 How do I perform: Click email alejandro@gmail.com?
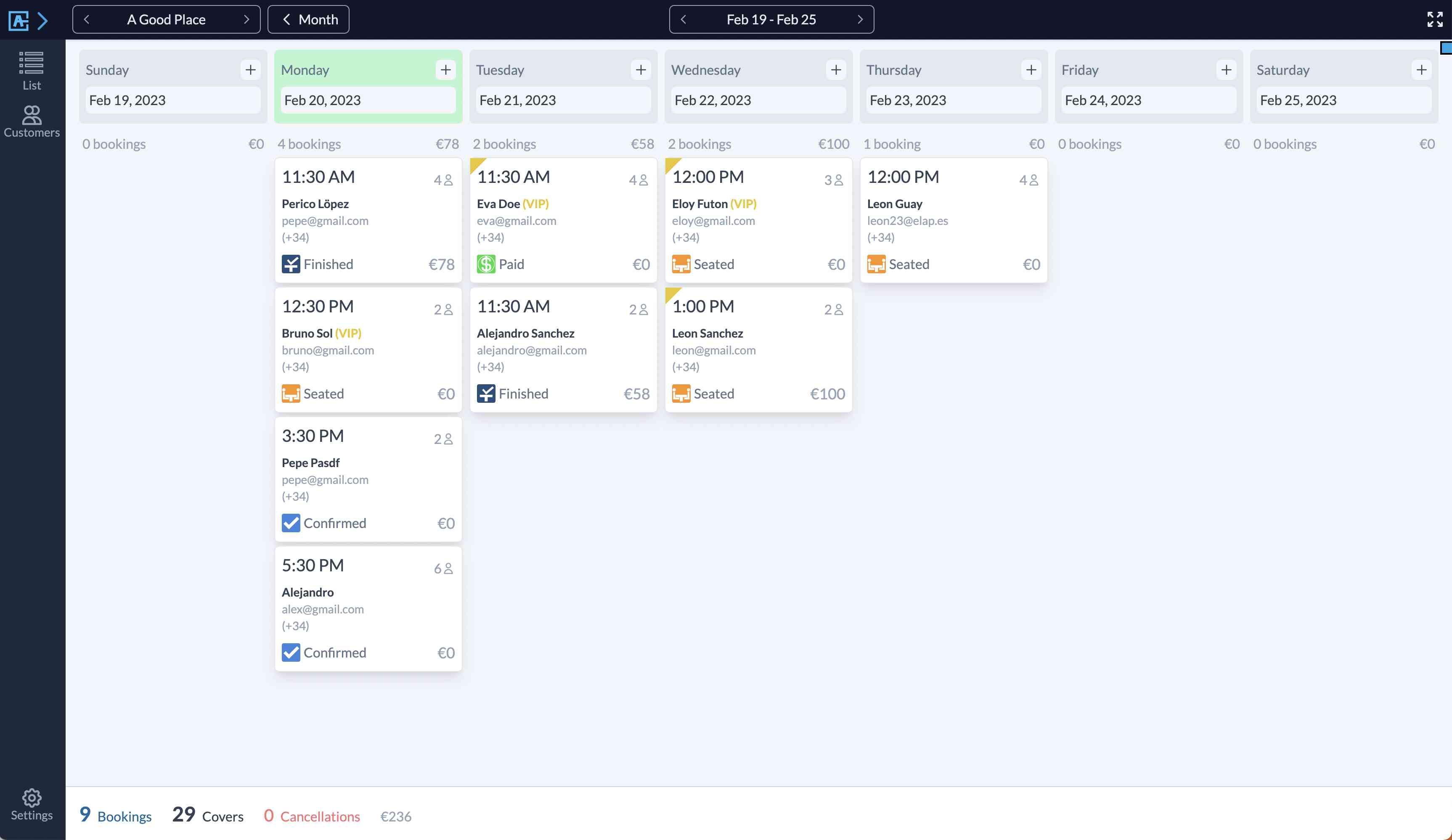[x=532, y=350]
